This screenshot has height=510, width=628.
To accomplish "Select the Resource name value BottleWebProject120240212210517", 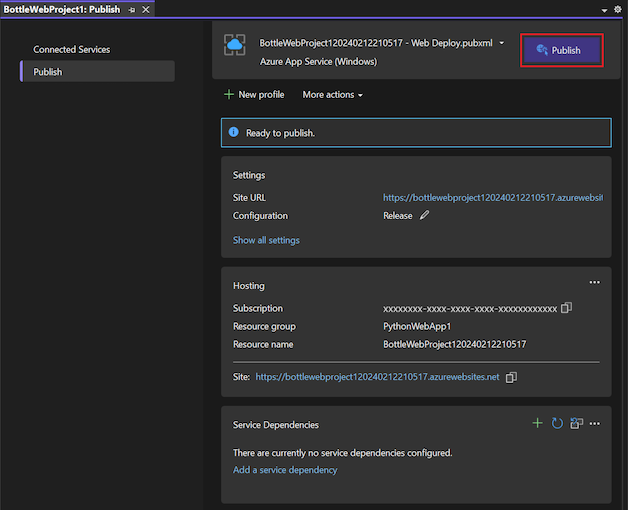I will [455, 344].
